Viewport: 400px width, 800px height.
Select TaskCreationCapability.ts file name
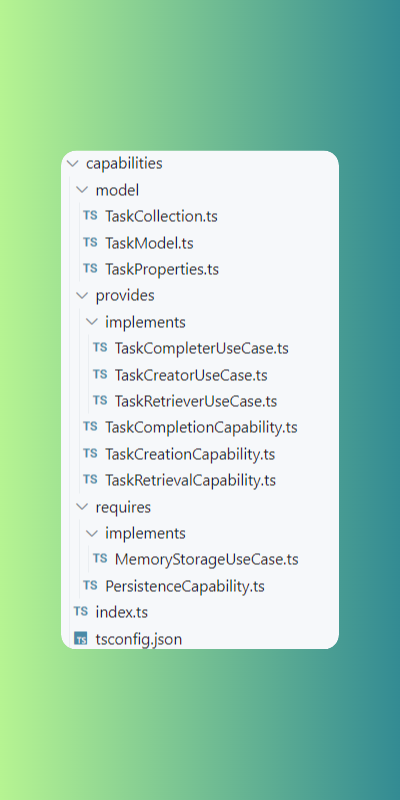(x=190, y=454)
